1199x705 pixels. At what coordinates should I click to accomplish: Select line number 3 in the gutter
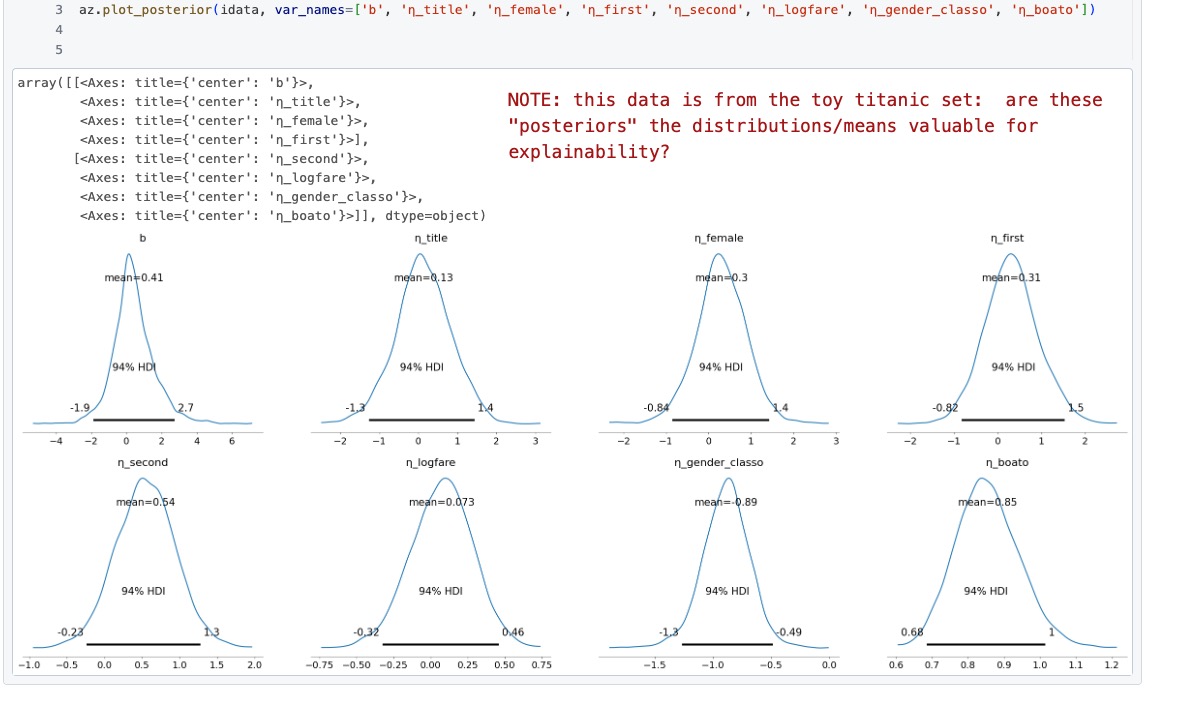pos(59,10)
